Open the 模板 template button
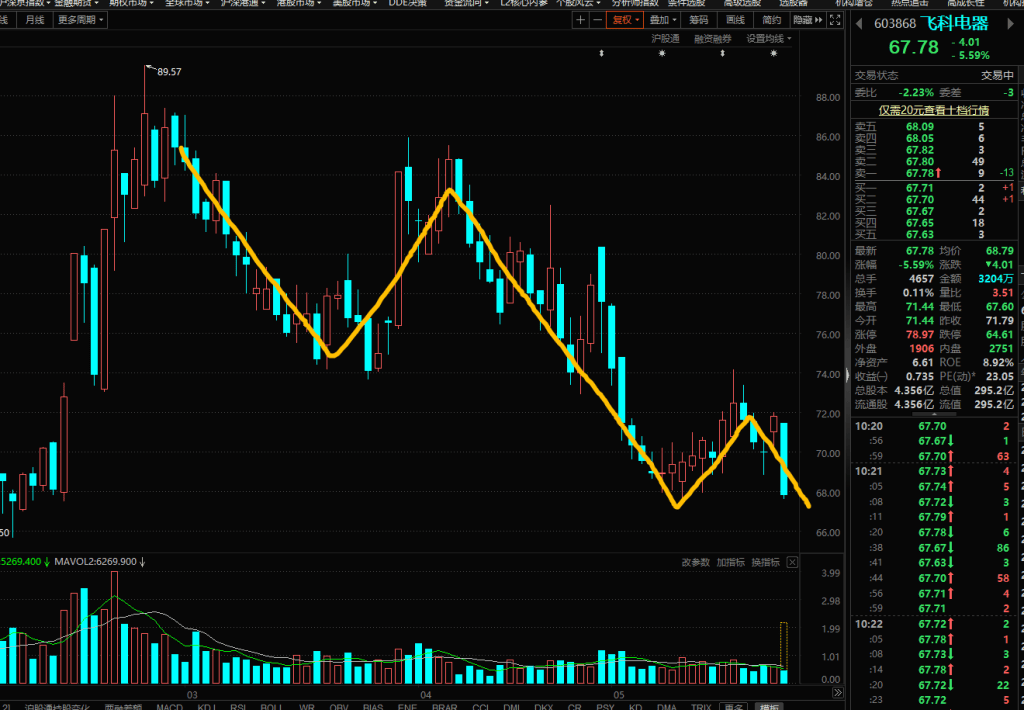Viewport: 1024px width, 710px height. tap(769, 706)
